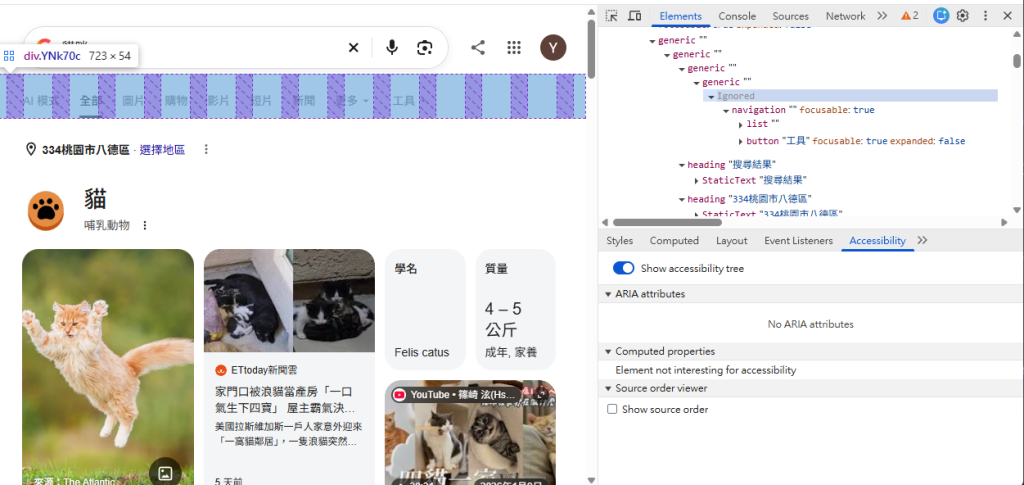Open the YouTube cat video thumbnail
1024x485 pixels.
pyautogui.click(x=470, y=433)
